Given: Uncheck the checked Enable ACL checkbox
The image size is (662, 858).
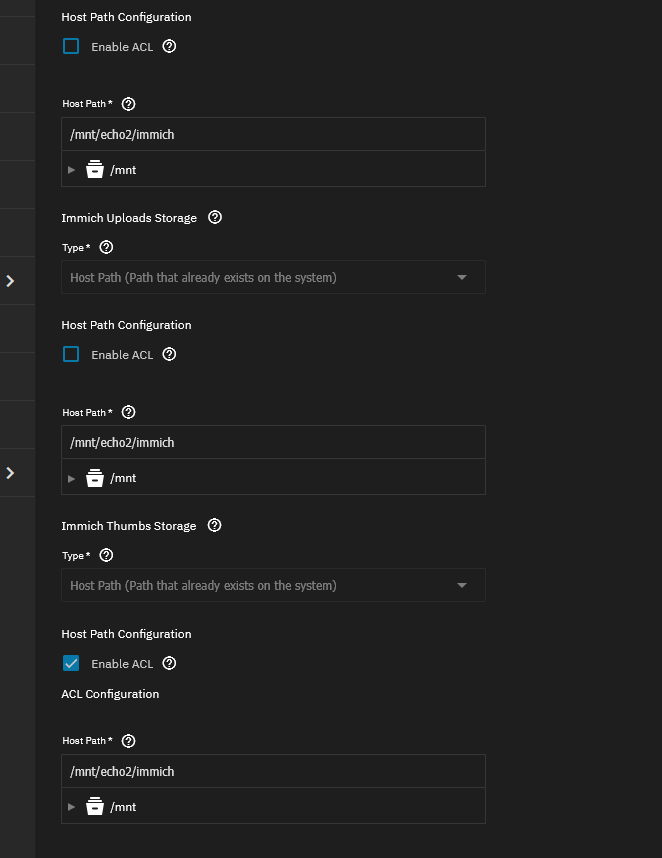Looking at the screenshot, I should [71, 663].
